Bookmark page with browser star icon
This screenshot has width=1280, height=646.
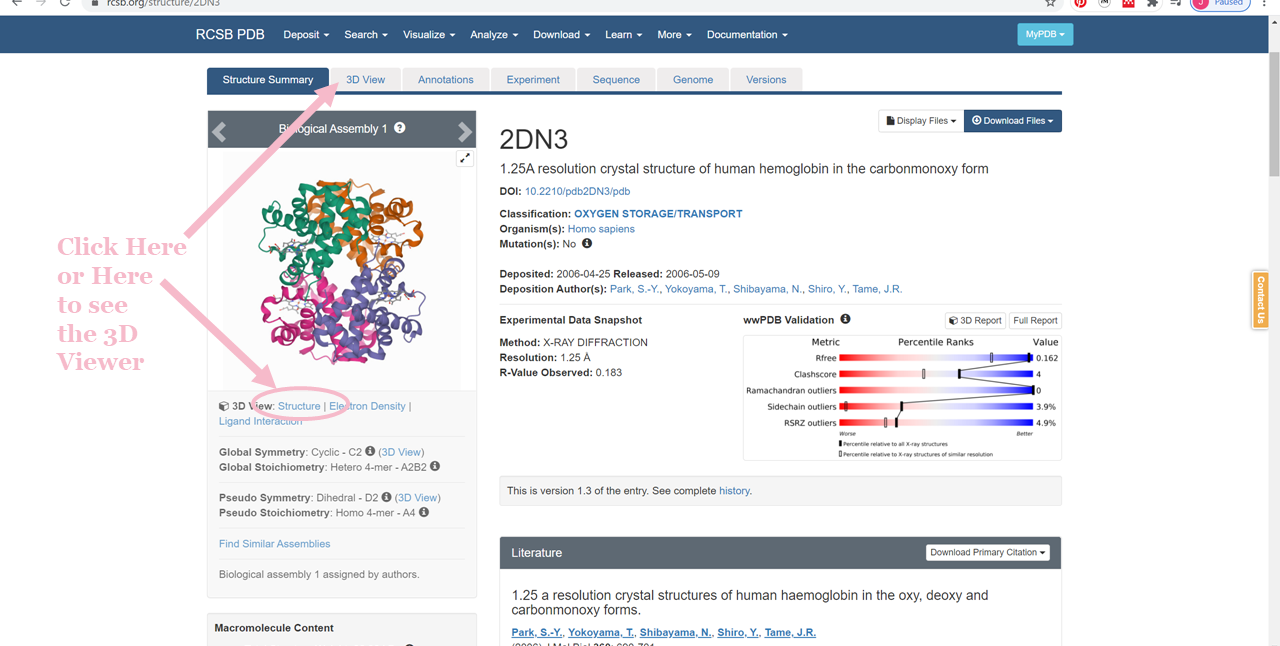1050,4
